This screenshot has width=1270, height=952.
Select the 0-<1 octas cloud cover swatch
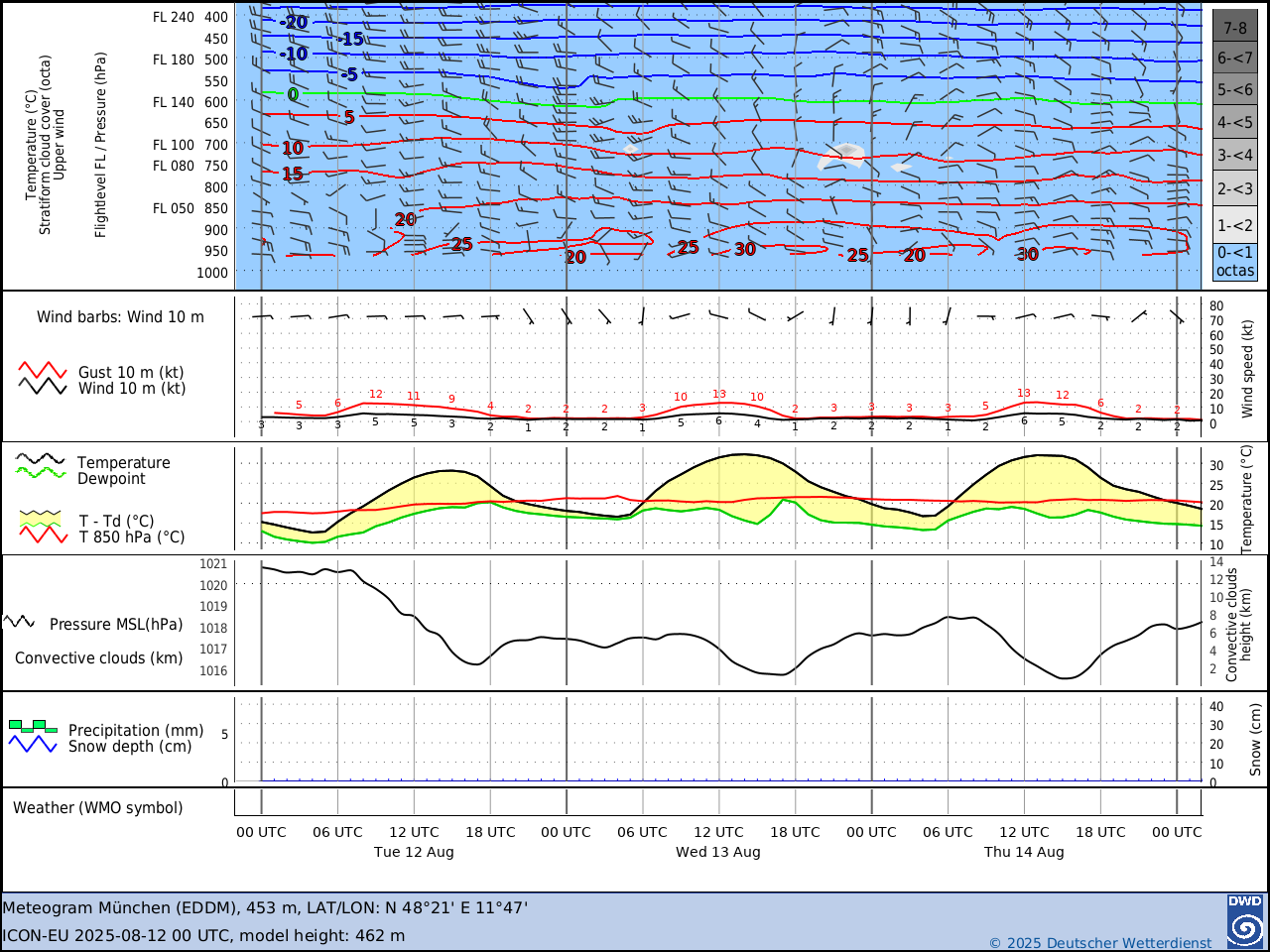click(1235, 262)
